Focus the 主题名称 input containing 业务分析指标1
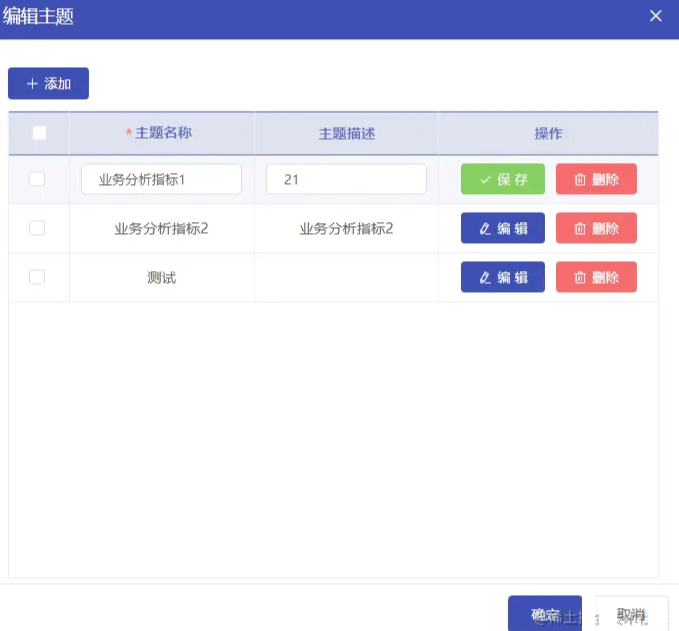The height and width of the screenshot is (631, 679). tap(161, 180)
